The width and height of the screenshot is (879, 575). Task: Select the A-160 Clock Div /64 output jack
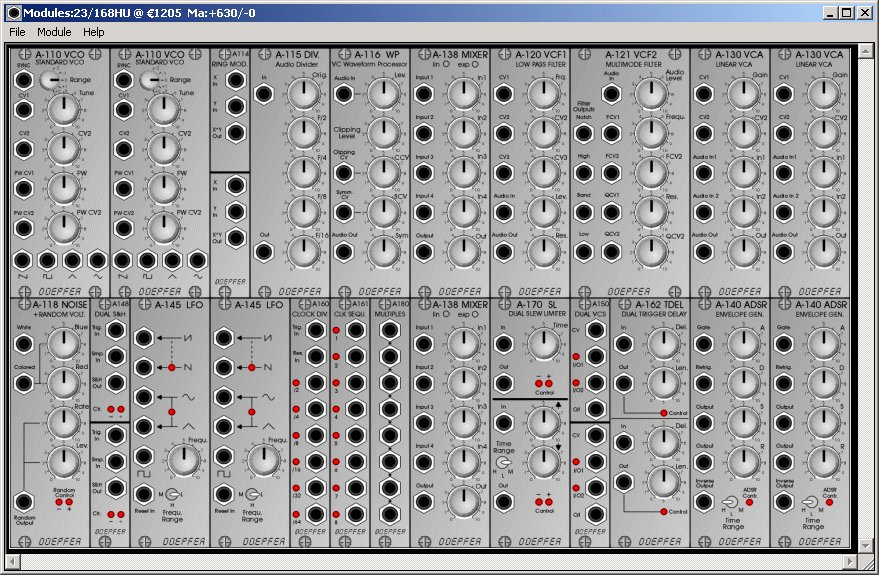pyautogui.click(x=316, y=514)
